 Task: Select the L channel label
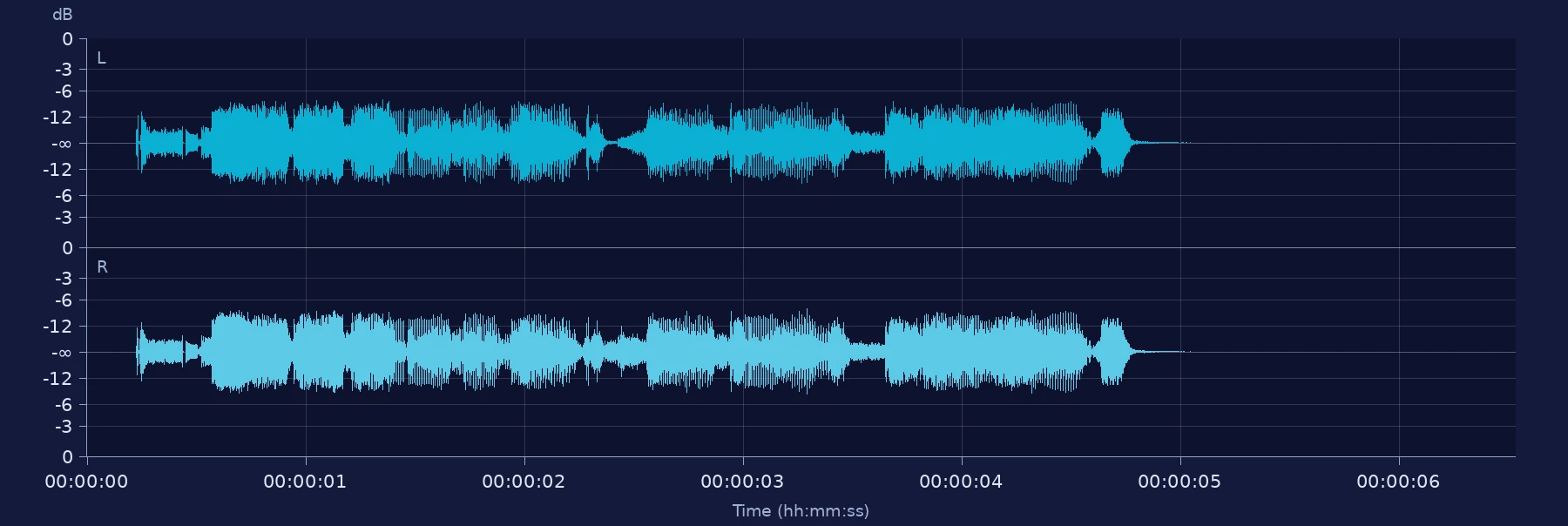[x=101, y=58]
